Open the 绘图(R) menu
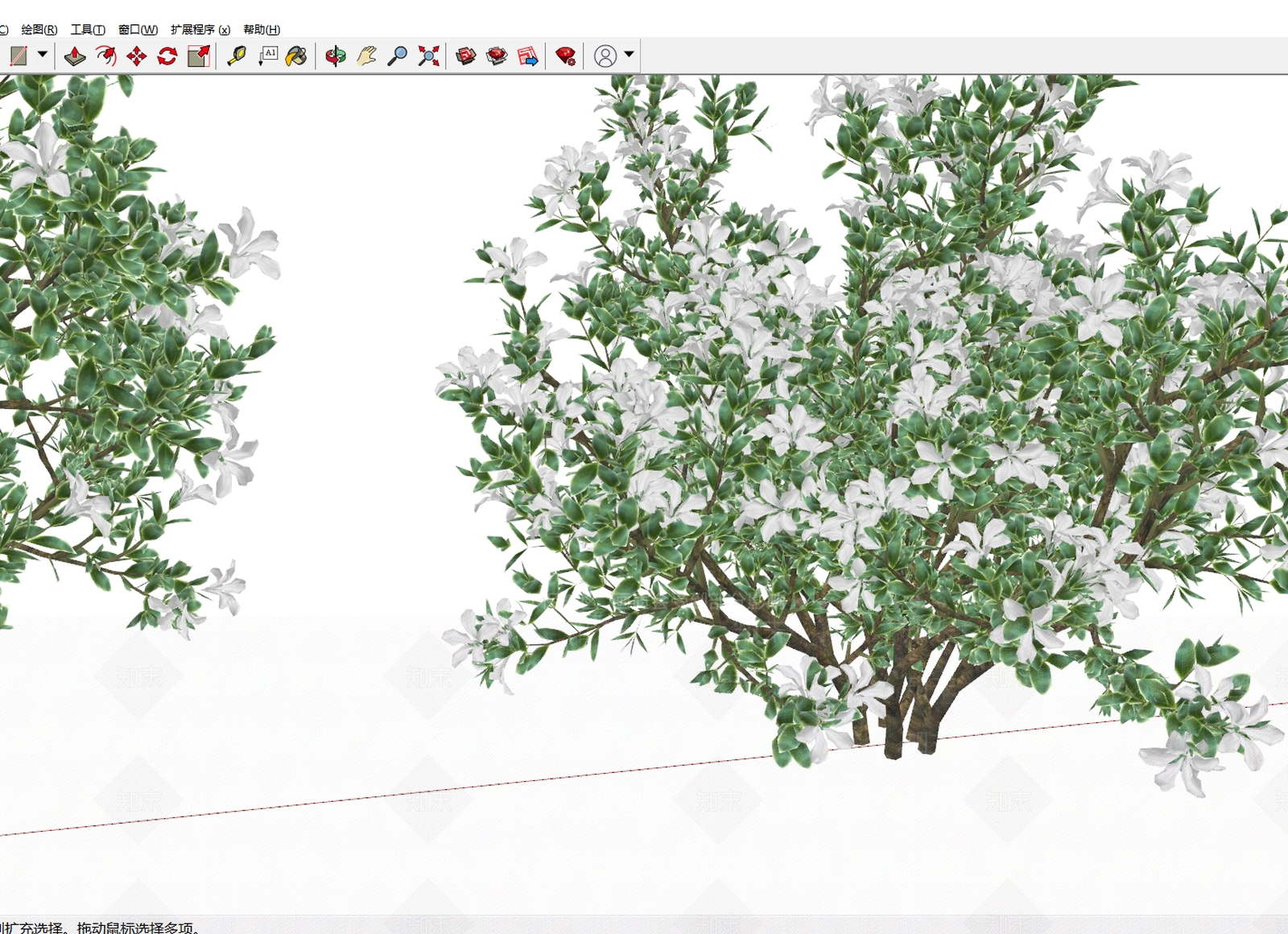 (39, 30)
